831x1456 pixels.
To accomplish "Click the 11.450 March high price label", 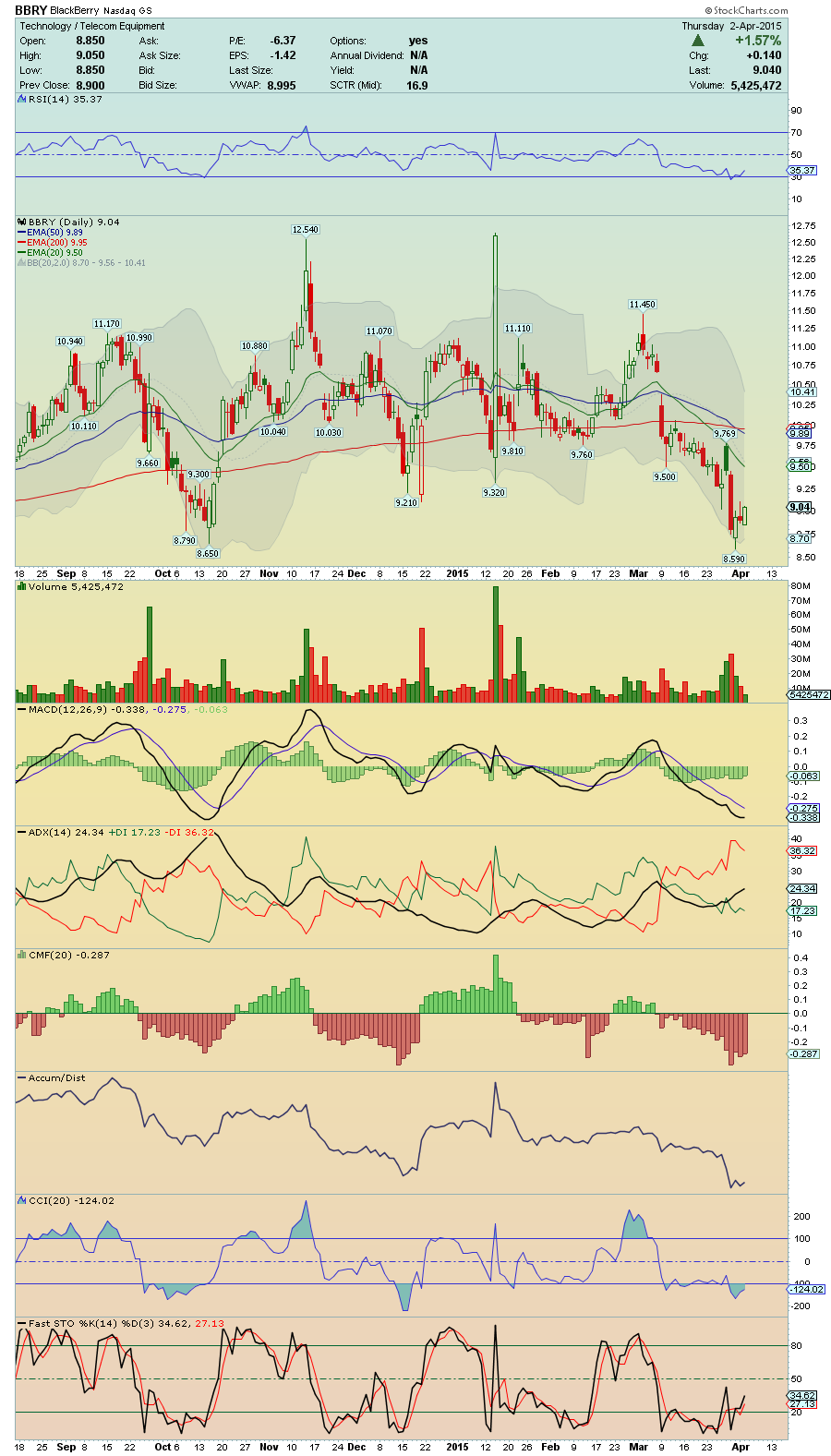I will pos(642,305).
